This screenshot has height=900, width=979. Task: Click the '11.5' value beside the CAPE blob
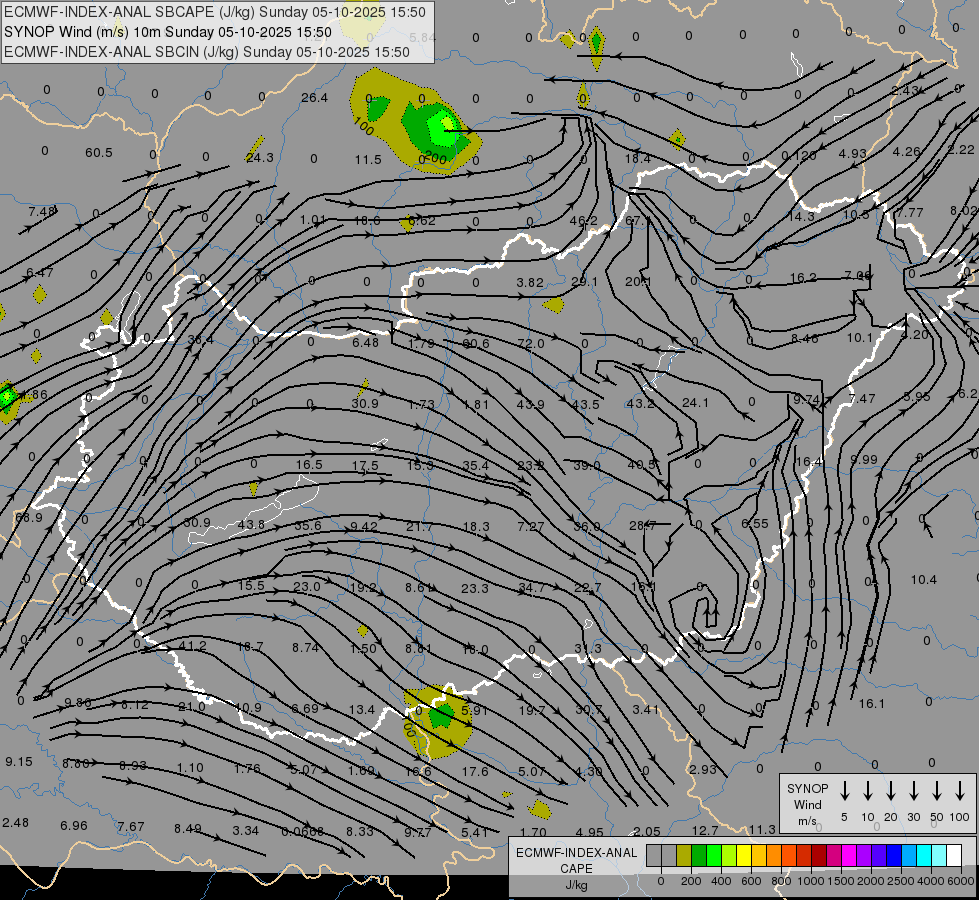(368, 160)
